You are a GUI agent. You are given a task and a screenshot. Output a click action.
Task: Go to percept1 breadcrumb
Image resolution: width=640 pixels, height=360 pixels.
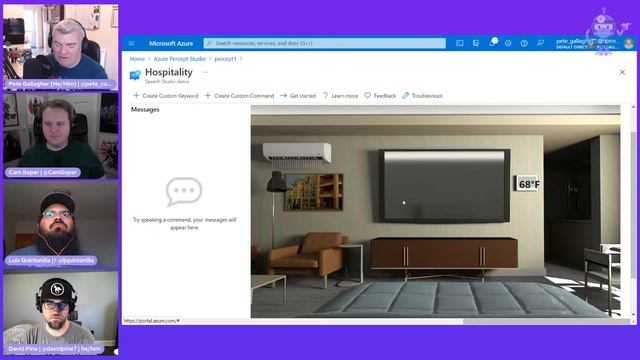click(225, 59)
